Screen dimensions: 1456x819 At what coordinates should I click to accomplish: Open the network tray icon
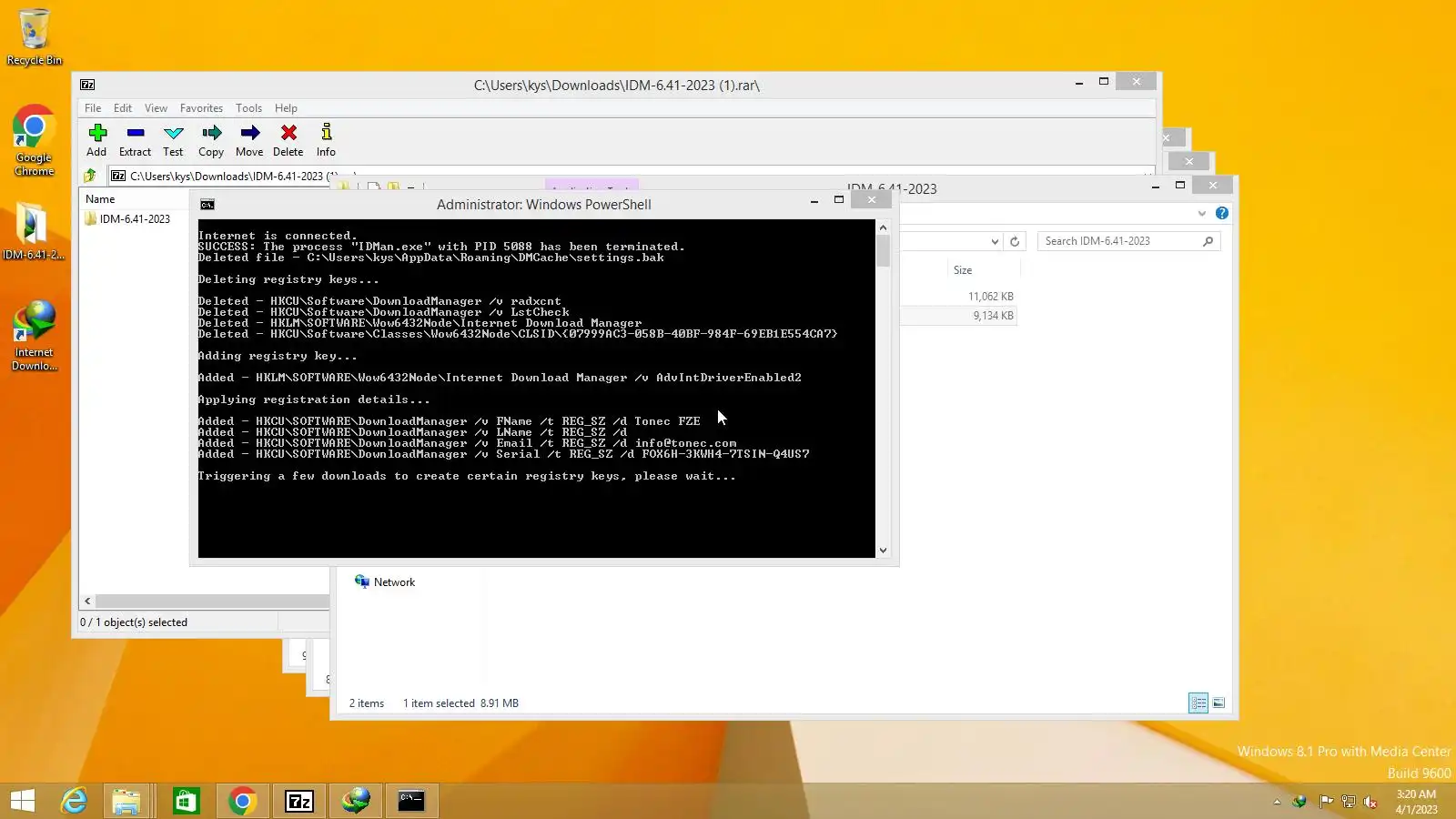coord(1348,802)
